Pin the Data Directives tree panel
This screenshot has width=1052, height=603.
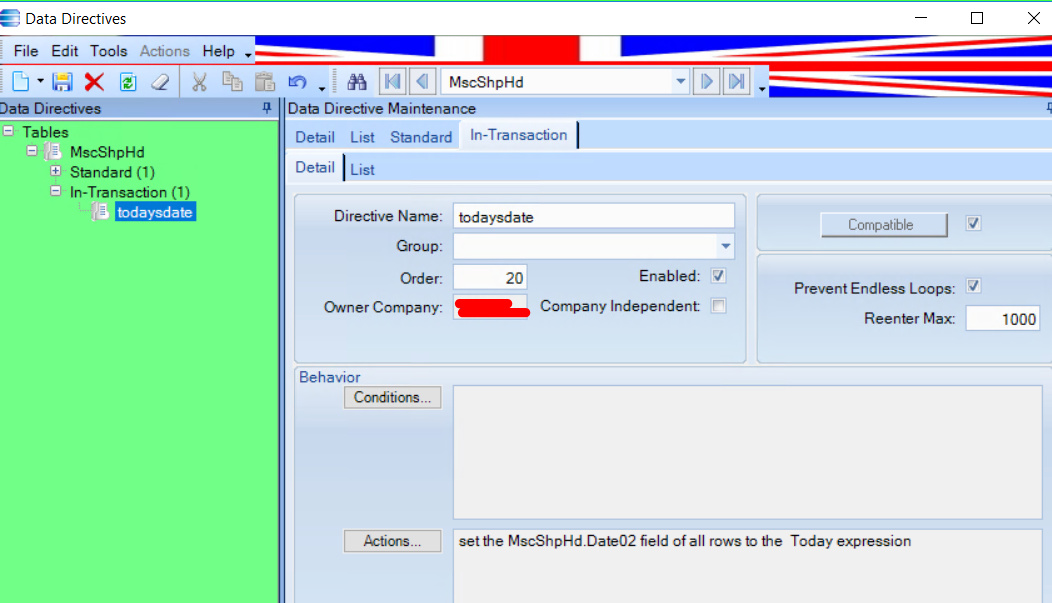[267, 107]
